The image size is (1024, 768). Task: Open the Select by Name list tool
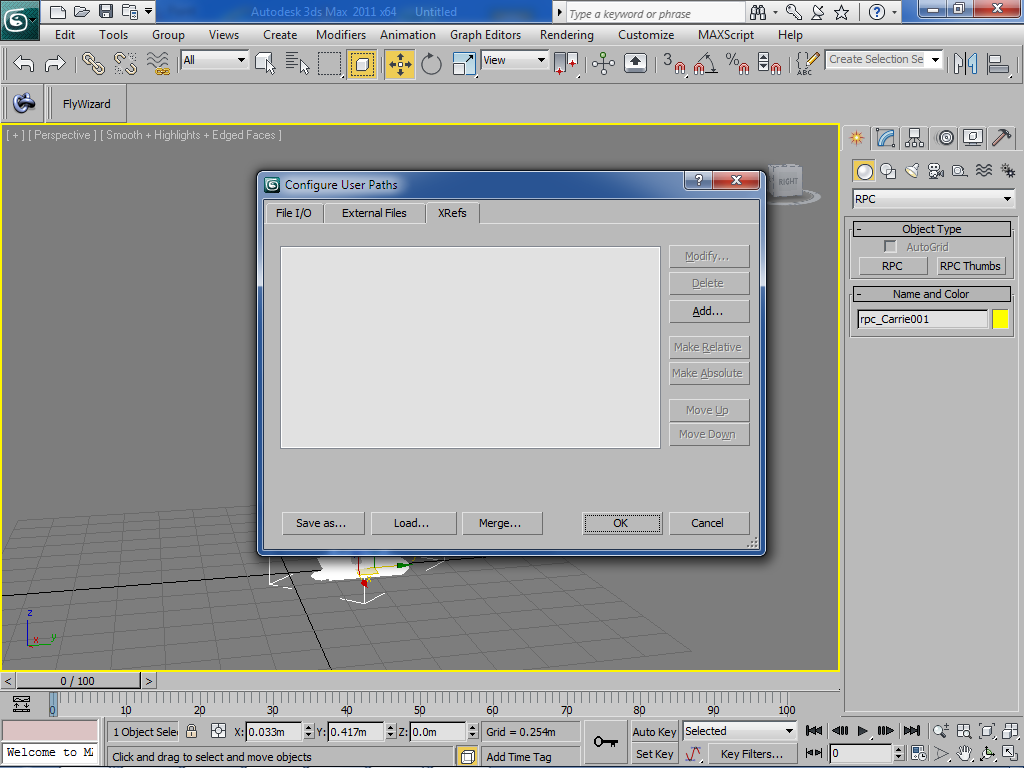pos(297,63)
